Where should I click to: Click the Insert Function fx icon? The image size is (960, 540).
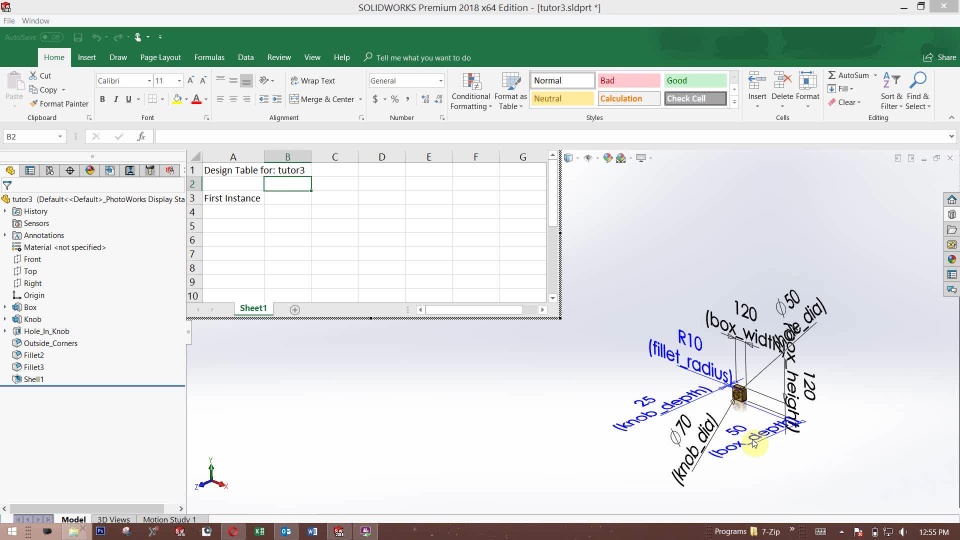coord(141,137)
